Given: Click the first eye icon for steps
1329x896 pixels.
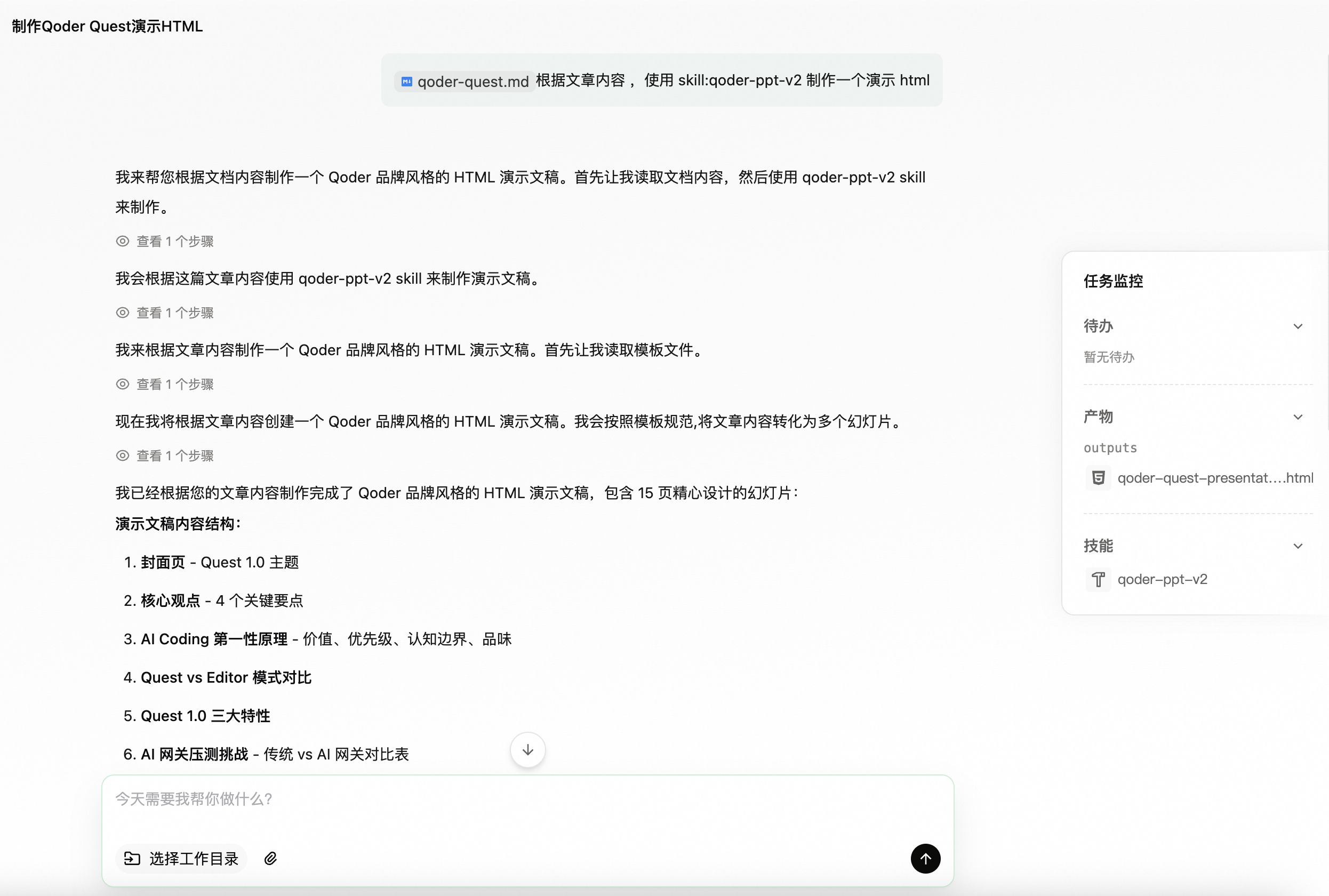Looking at the screenshot, I should [122, 241].
